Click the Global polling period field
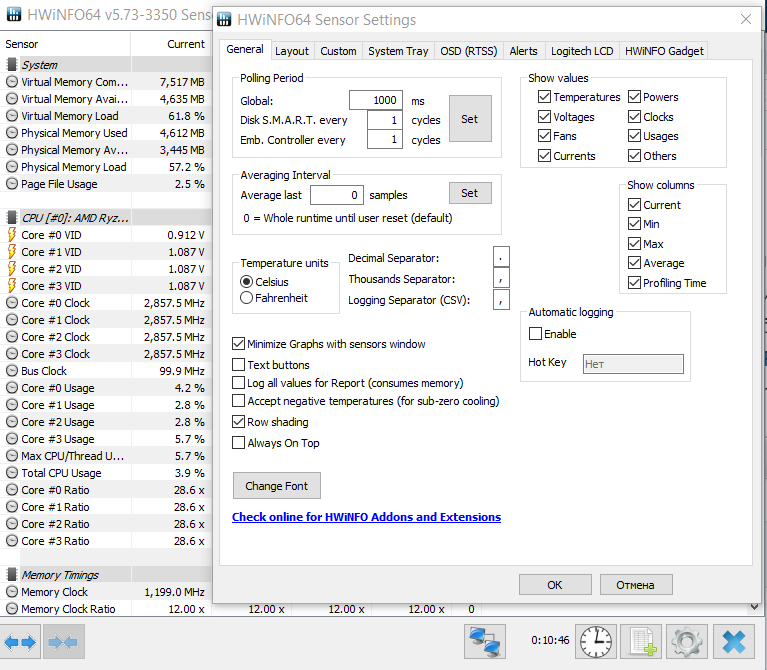 375,100
